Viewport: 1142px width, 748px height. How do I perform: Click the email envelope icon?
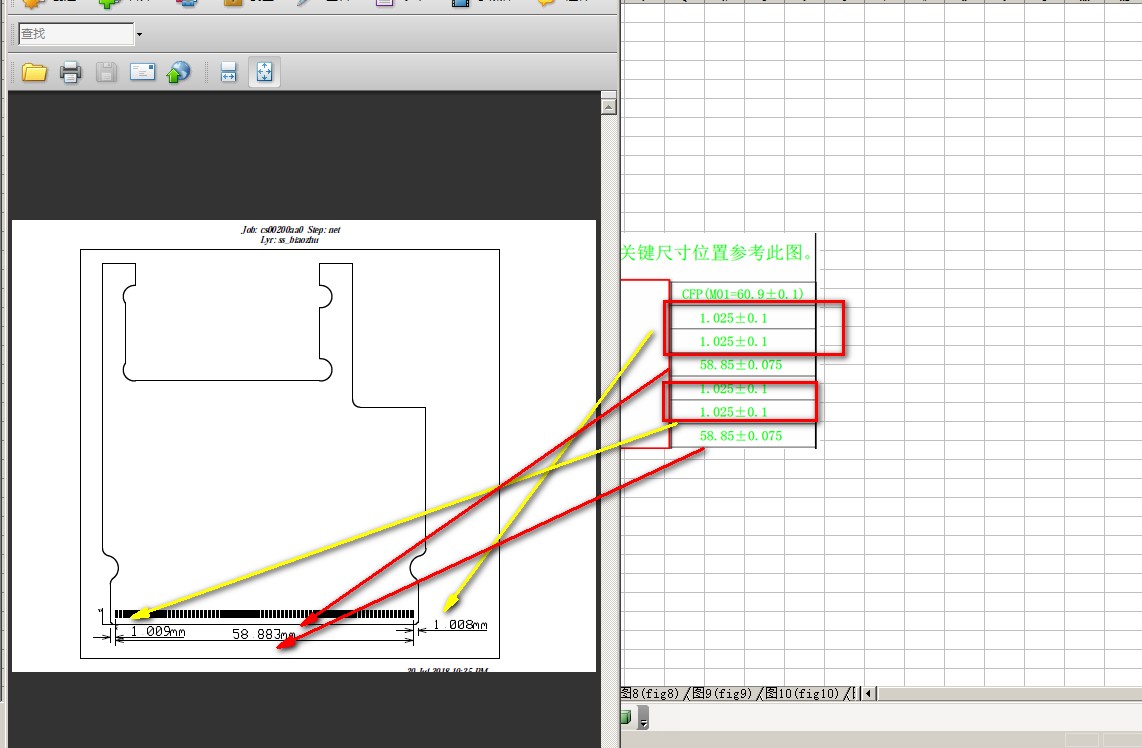142,71
